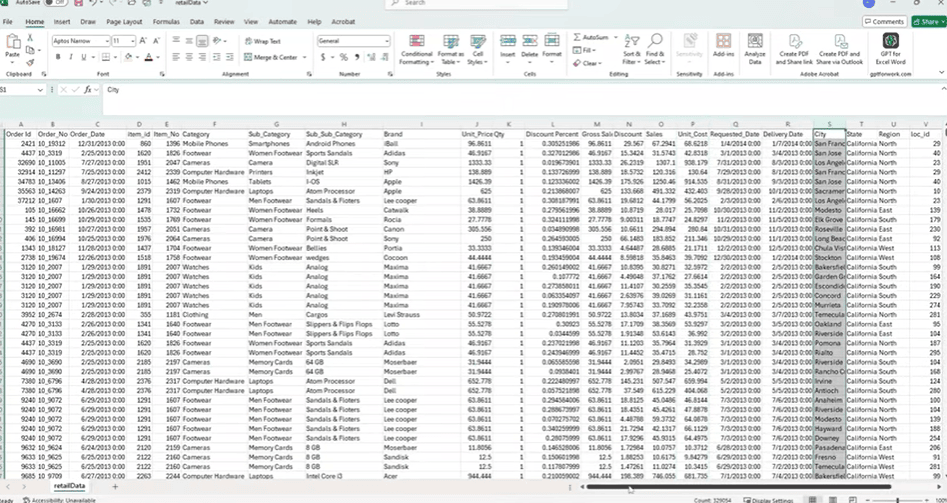Open Sort & Filter menu
This screenshot has height=503, width=947.
click(x=632, y=50)
